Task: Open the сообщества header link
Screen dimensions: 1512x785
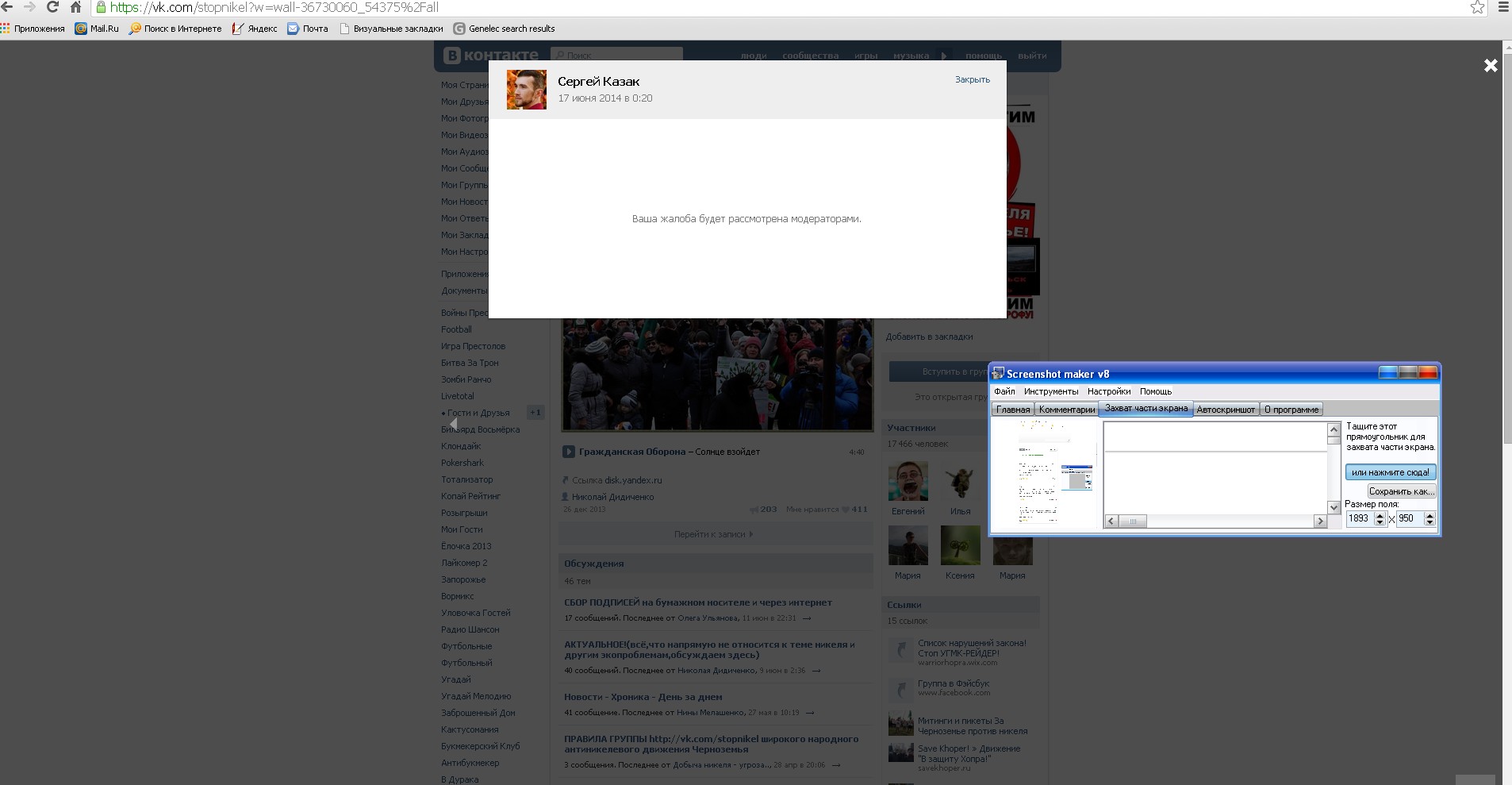Action: (810, 56)
